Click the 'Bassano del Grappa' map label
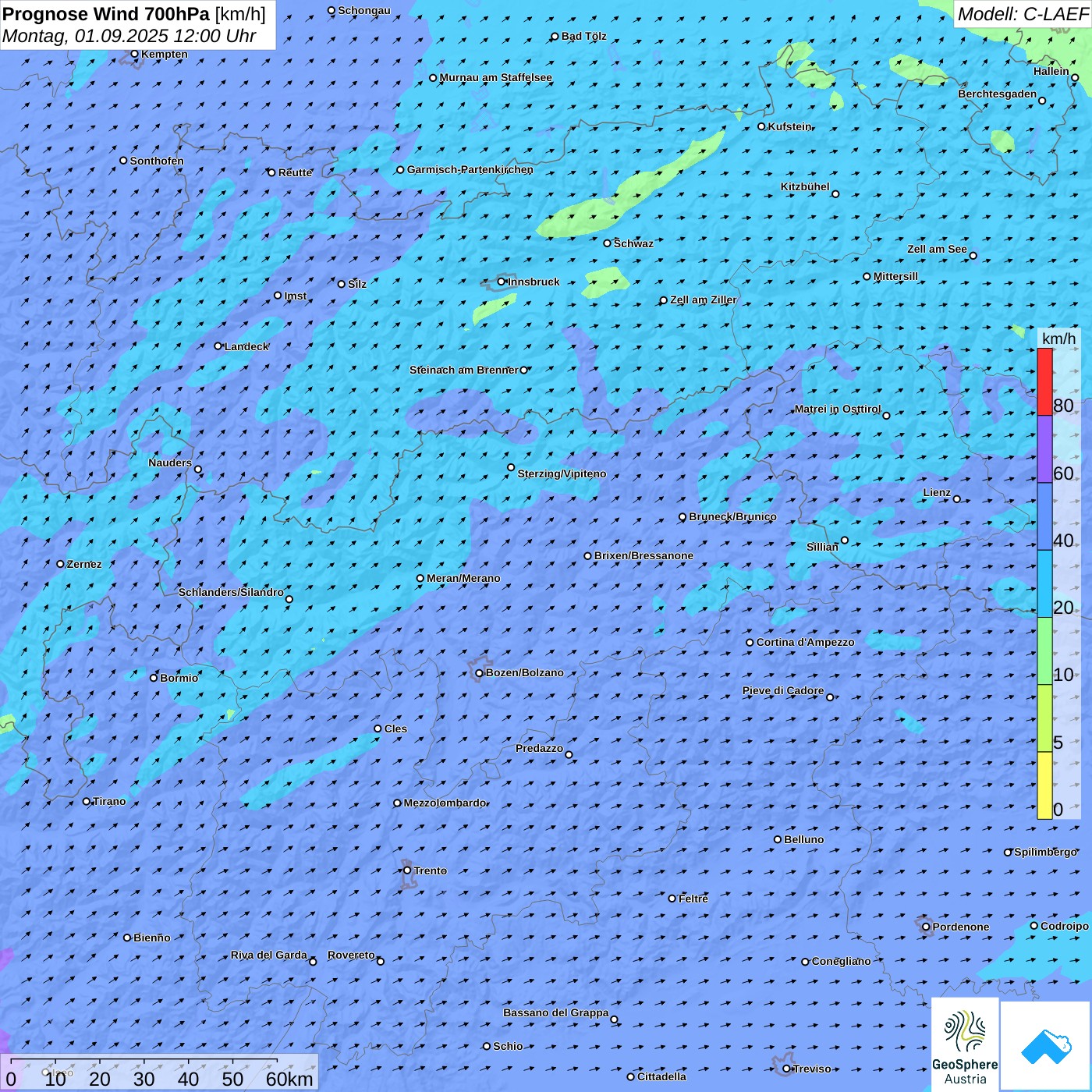 click(555, 1012)
